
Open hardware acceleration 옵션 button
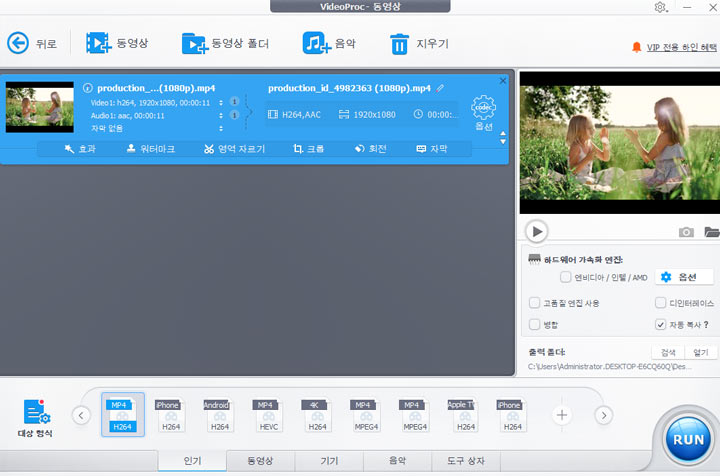pos(684,277)
